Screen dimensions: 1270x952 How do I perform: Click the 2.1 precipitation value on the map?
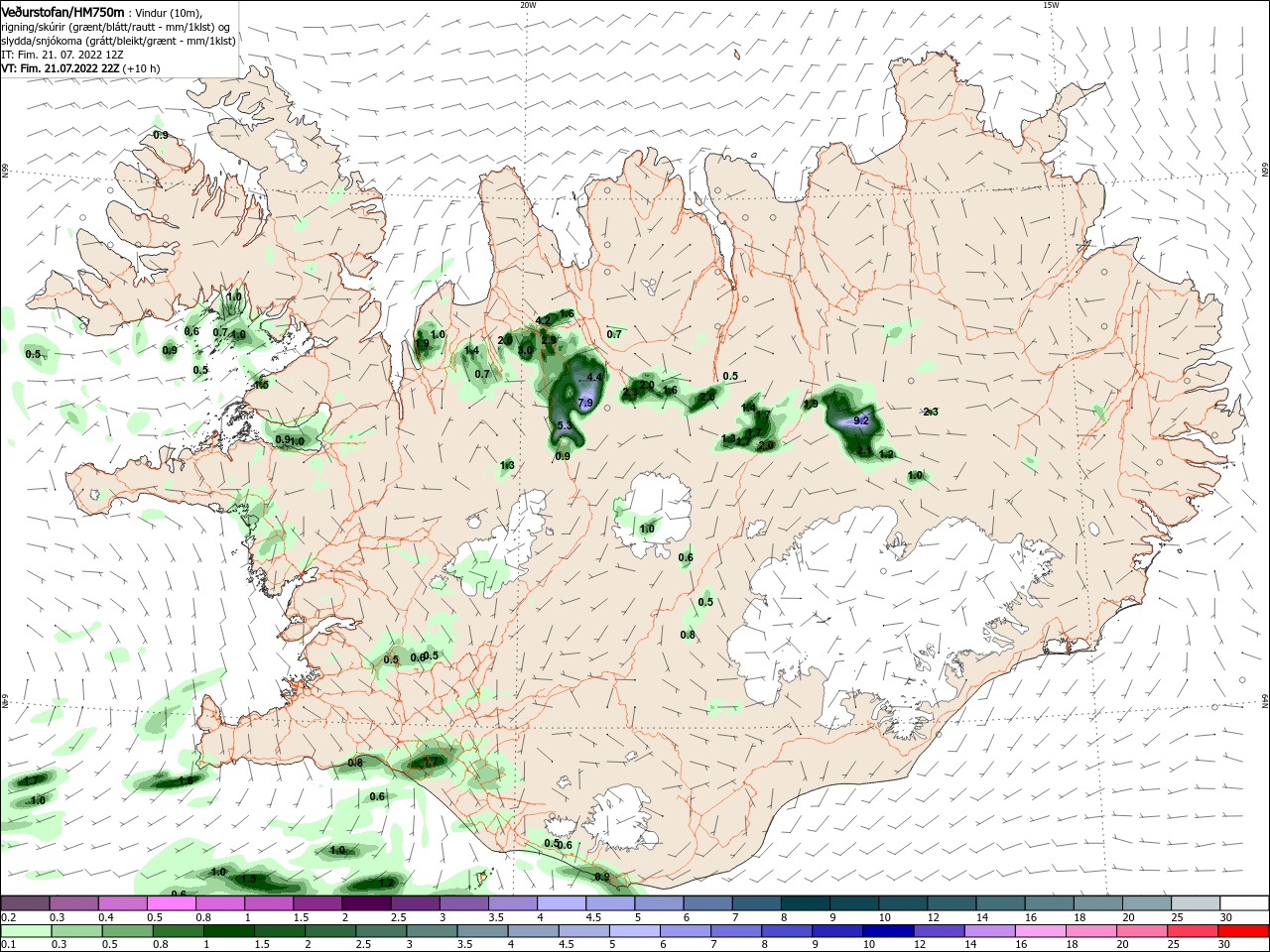tap(863, 451)
